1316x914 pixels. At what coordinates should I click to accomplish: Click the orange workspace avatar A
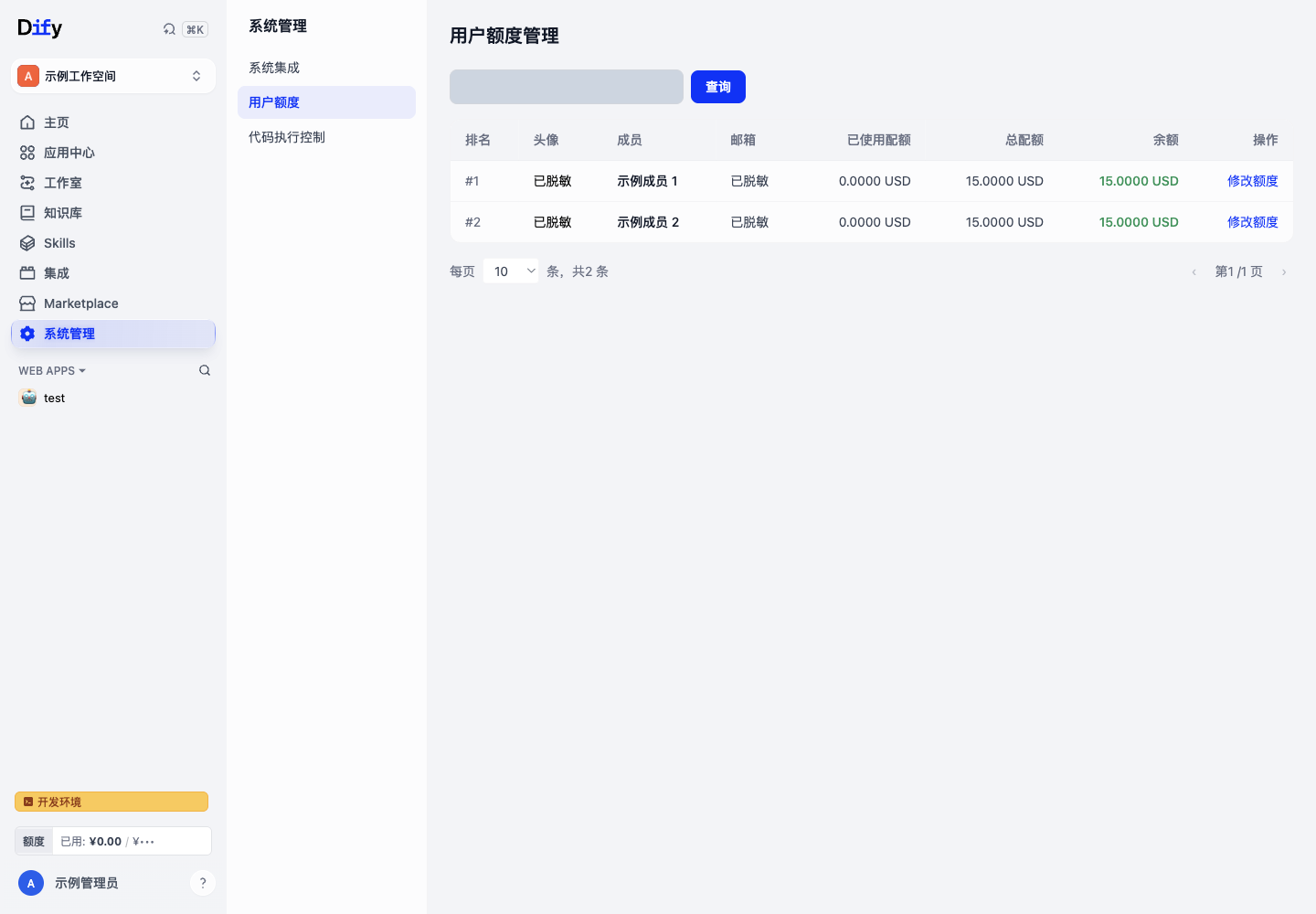(x=28, y=76)
